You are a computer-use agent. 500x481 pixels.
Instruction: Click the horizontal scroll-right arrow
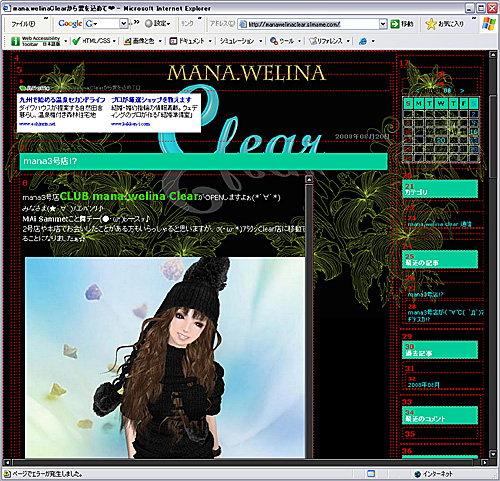[485, 462]
